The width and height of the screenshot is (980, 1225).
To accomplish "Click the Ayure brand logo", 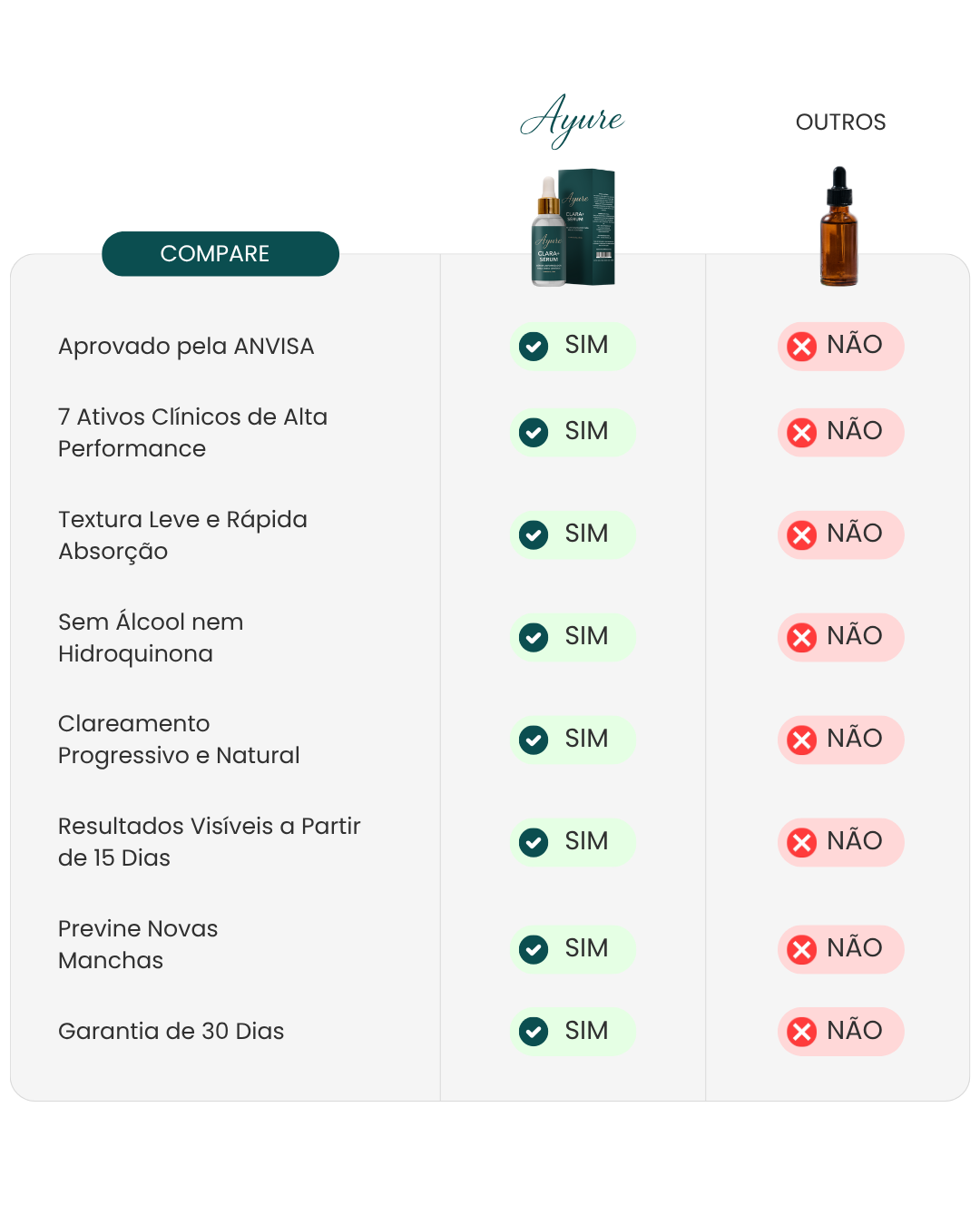I will click(x=572, y=121).
